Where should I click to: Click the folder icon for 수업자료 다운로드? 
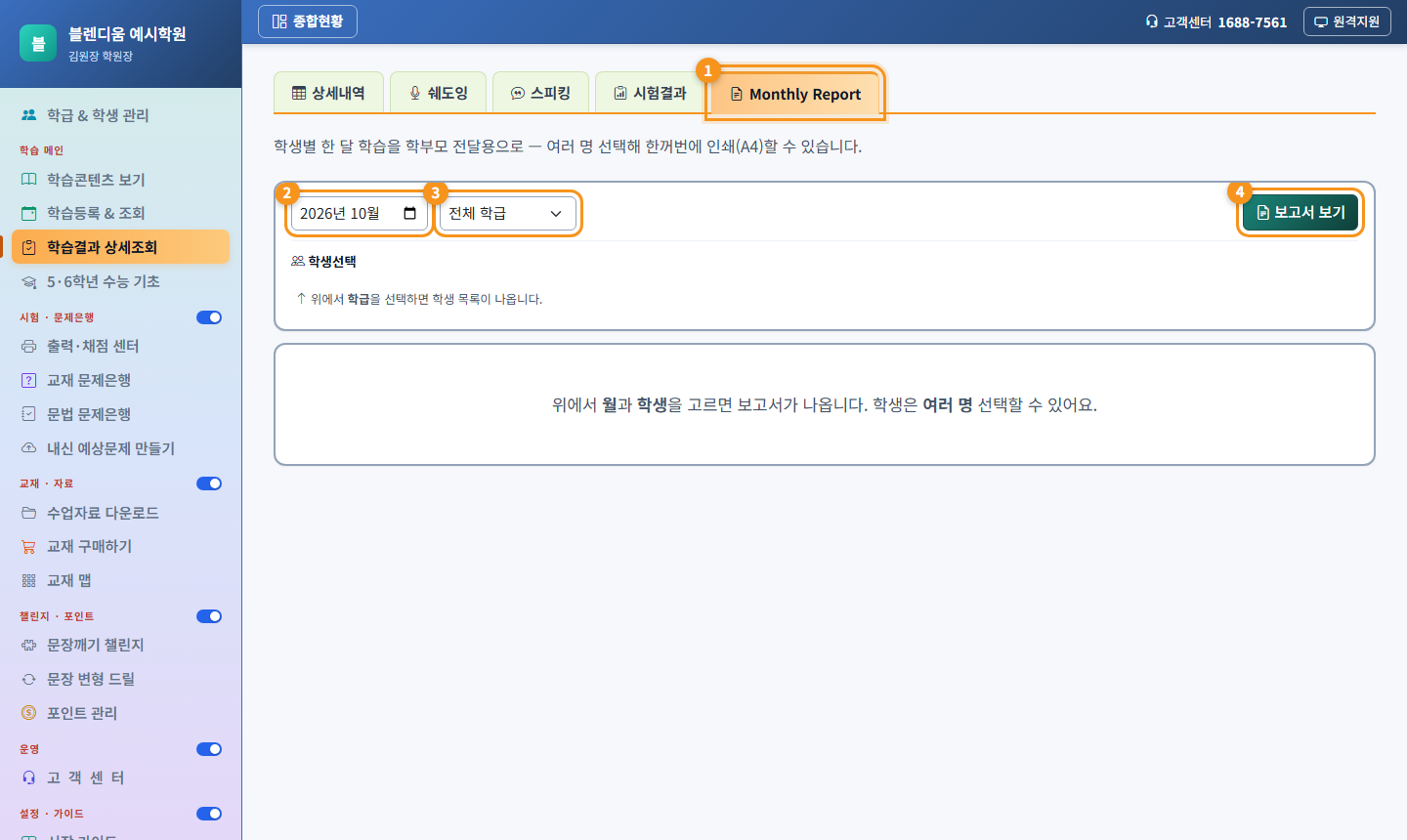click(29, 513)
